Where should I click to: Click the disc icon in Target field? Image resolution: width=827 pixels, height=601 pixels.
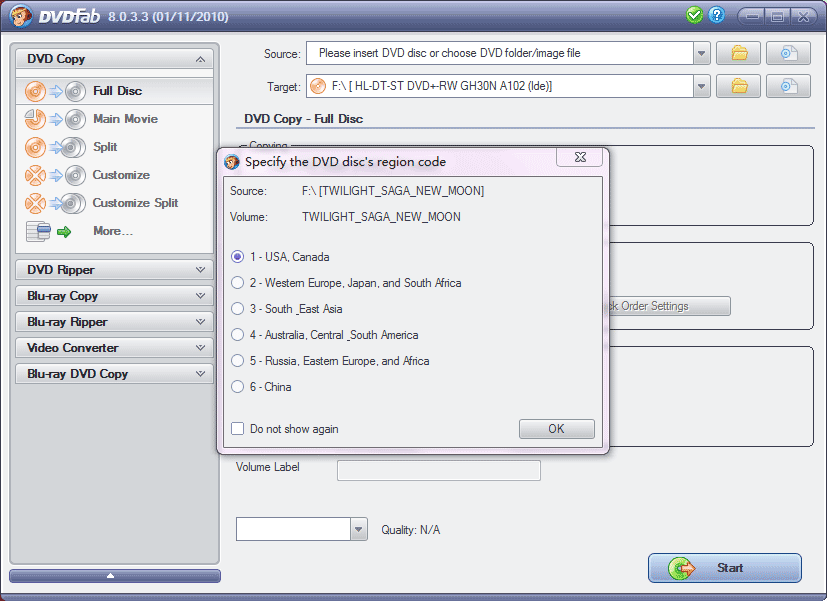click(x=318, y=86)
